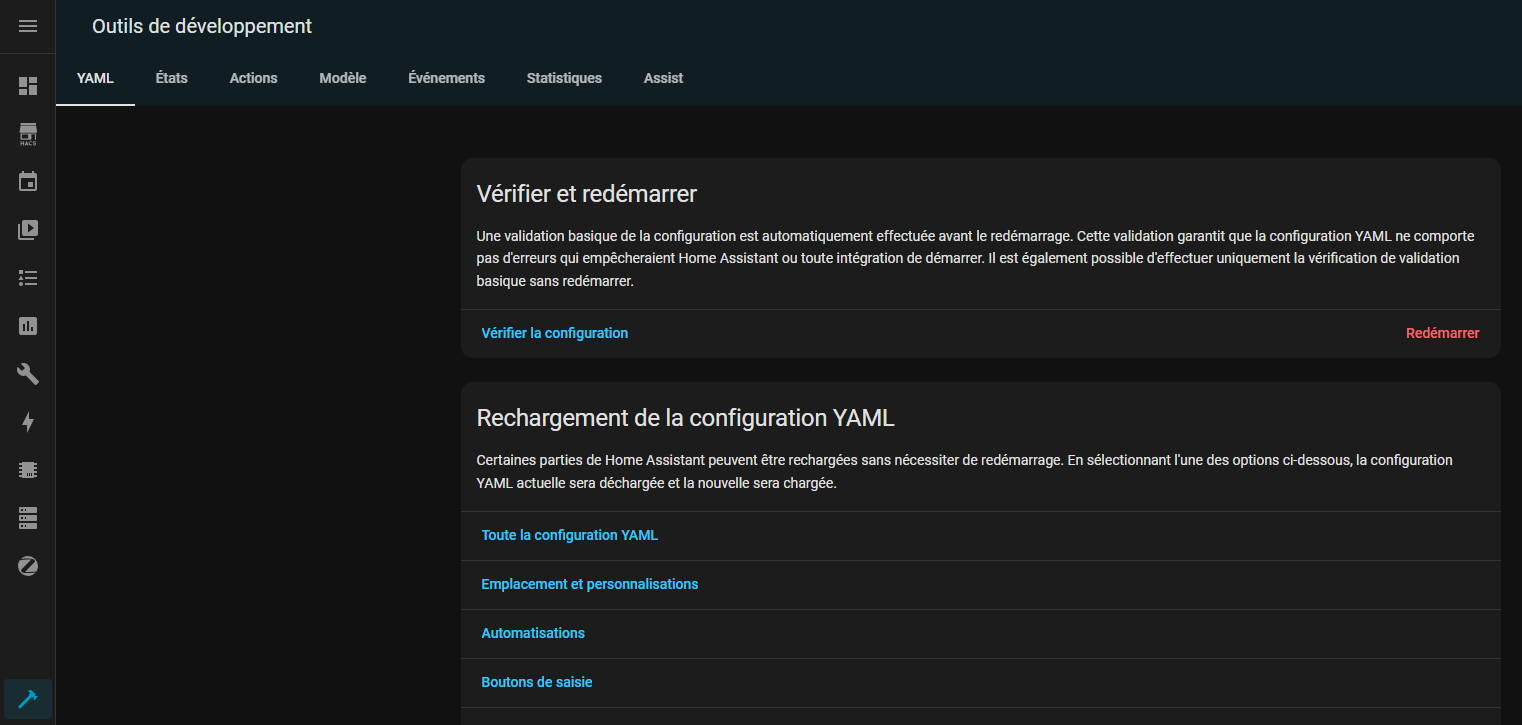Click the bar chart icon in sidebar
This screenshot has height=725, width=1522.
click(28, 326)
